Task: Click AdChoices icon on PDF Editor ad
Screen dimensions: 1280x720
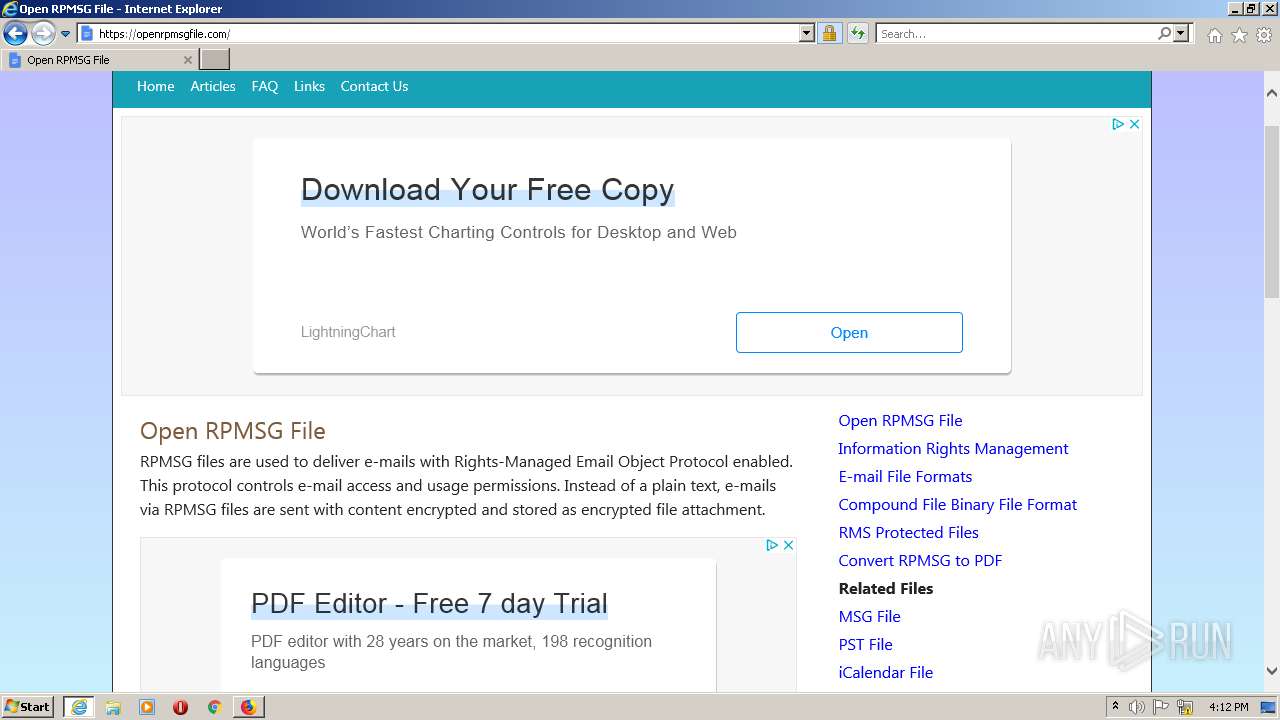Action: tap(772, 545)
